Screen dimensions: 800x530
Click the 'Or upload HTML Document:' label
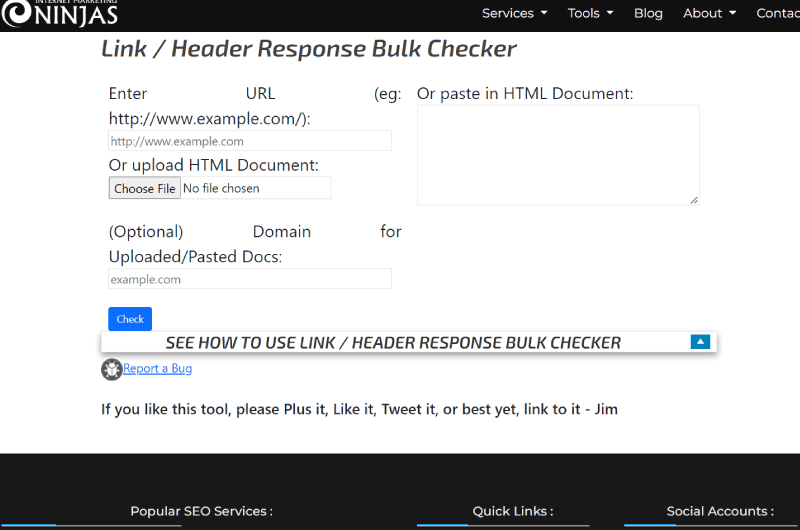coord(213,165)
